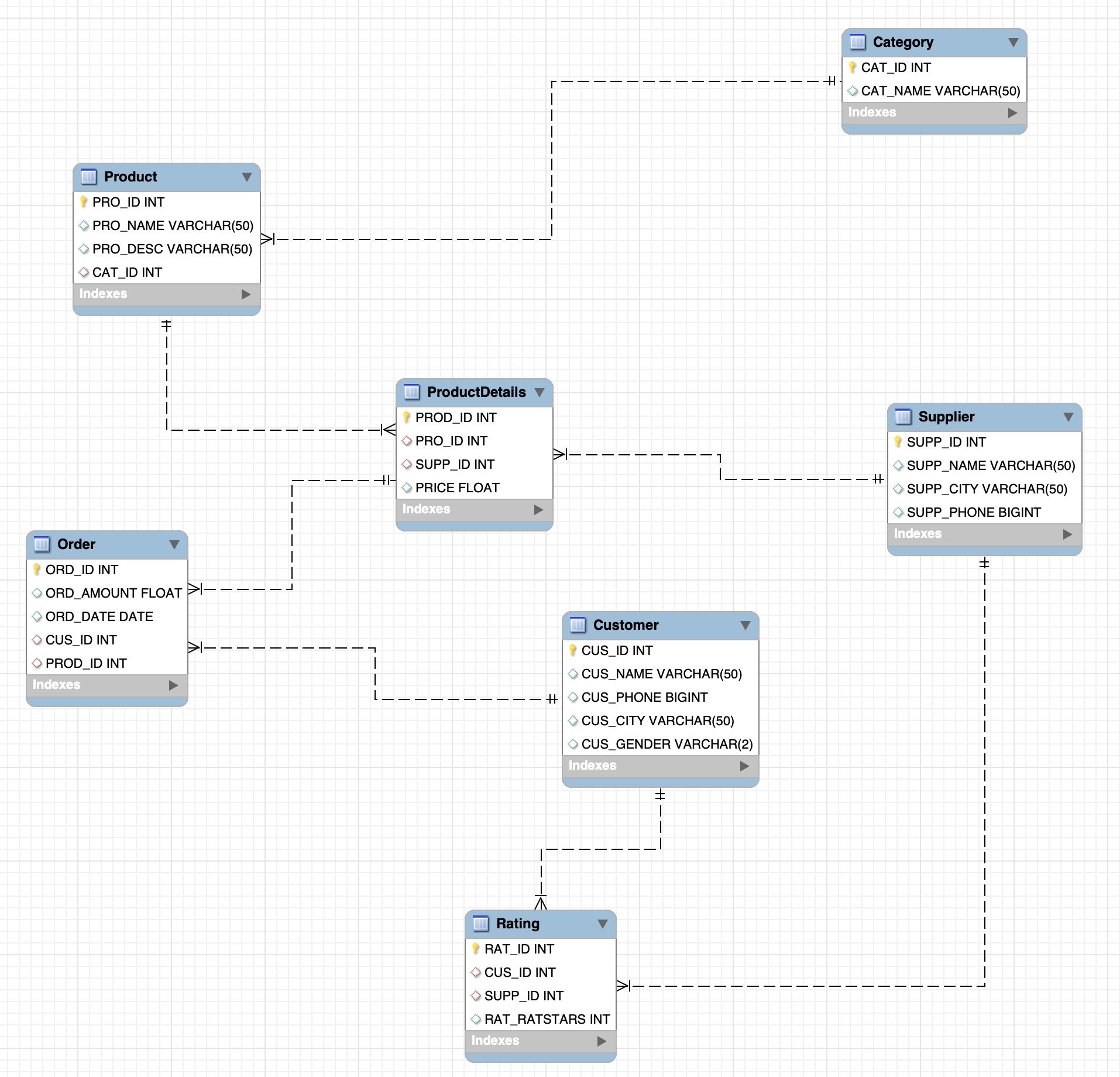Expand Indexes section of ProductDetails table
Image resolution: width=1120 pixels, height=1077 pixels.
[539, 510]
